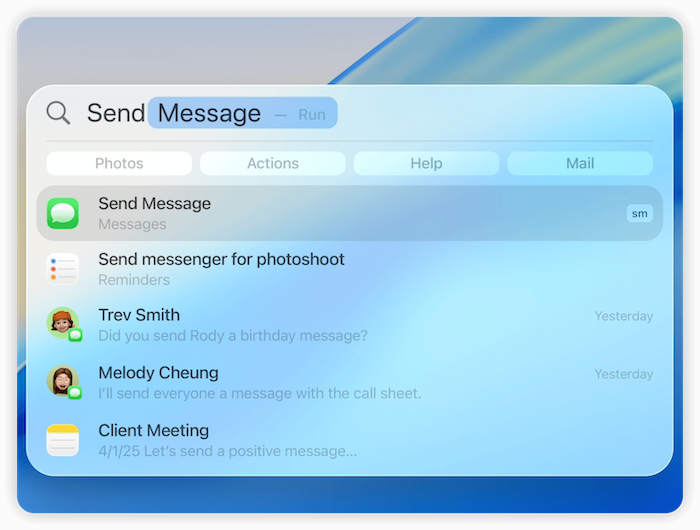Open the Client Meeting note

coord(153,431)
